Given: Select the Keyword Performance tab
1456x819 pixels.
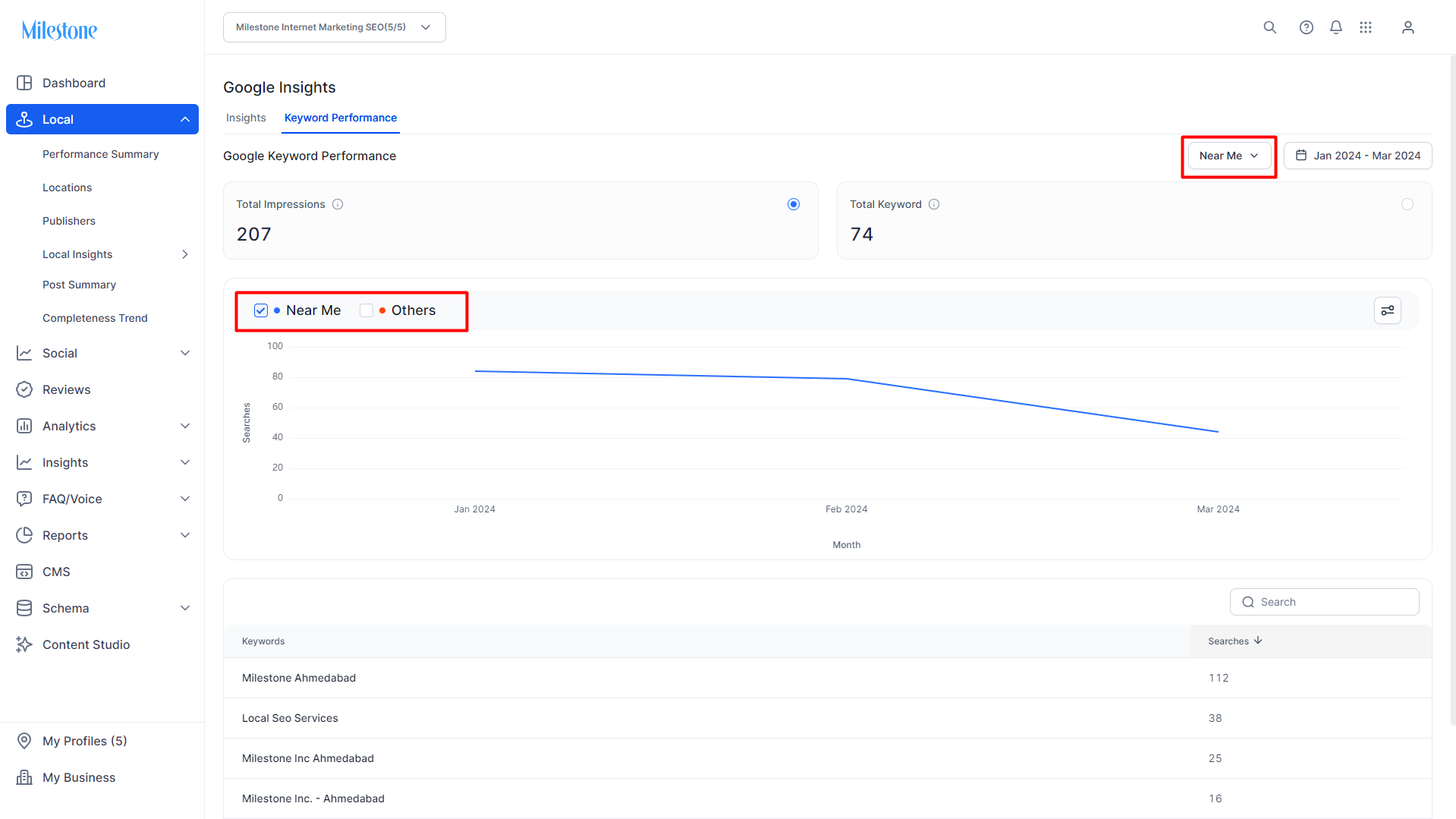Looking at the screenshot, I should point(341,118).
